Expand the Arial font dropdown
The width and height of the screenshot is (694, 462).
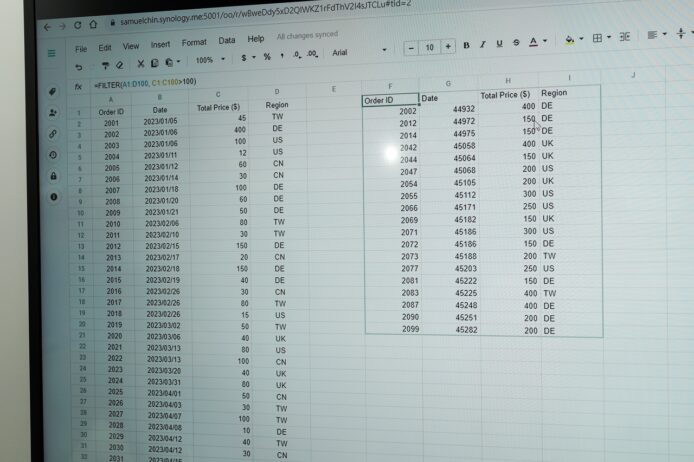[x=358, y=50]
